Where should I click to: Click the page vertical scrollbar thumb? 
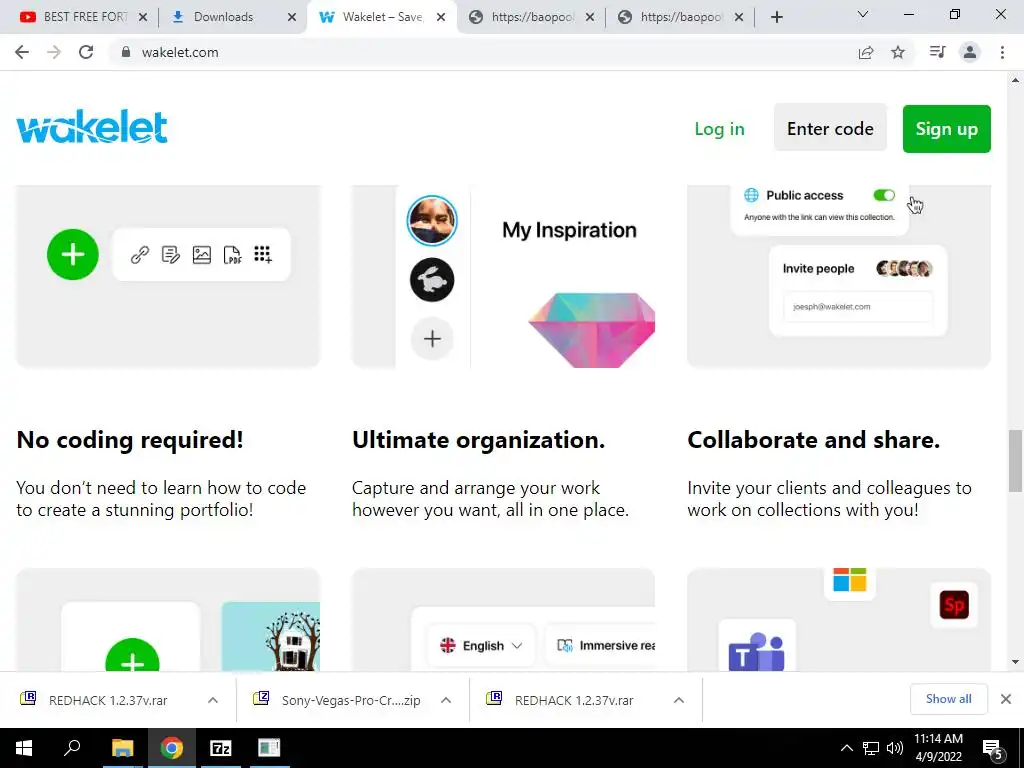pos(1015,460)
